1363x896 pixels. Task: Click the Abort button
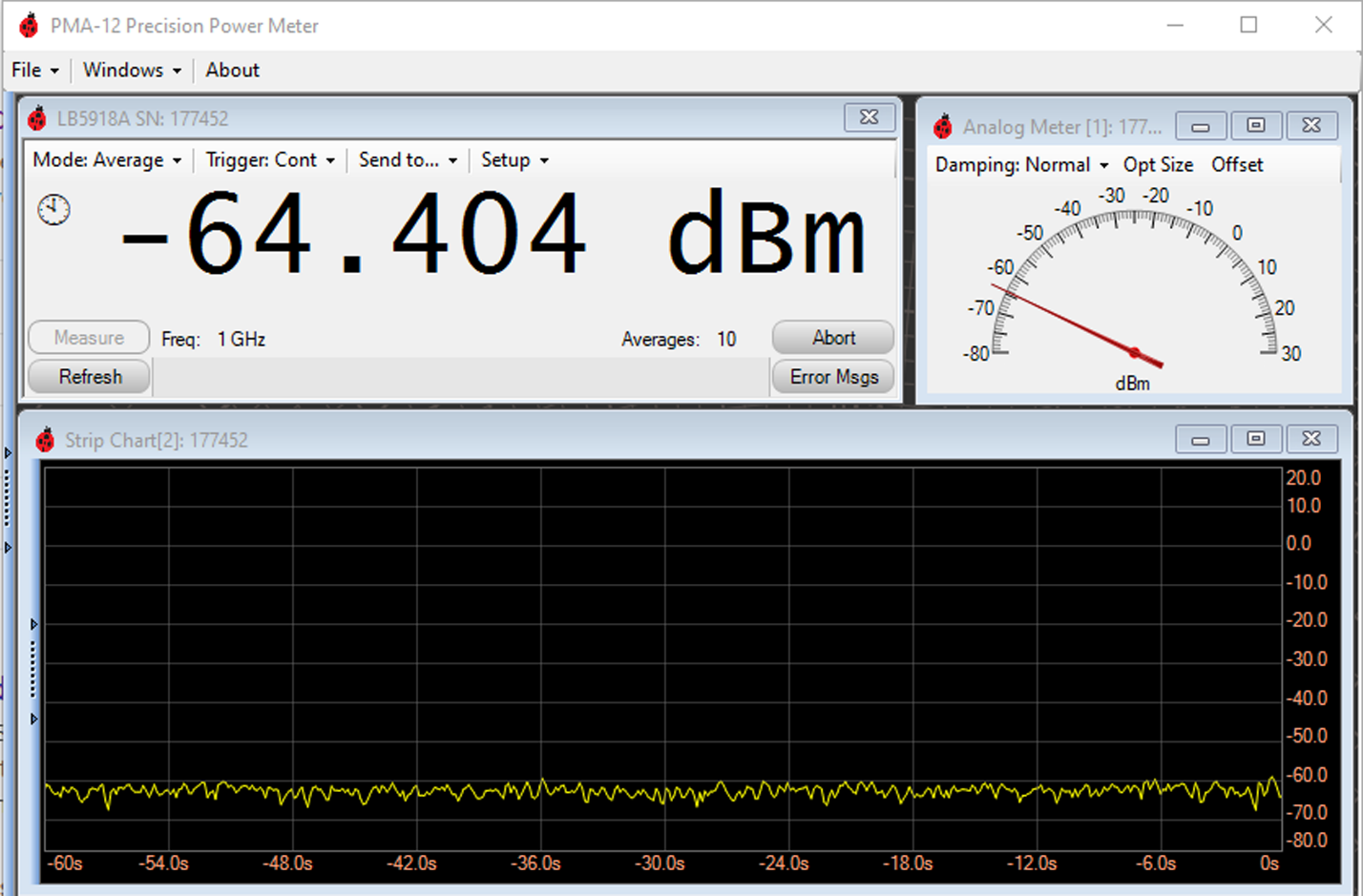[833, 338]
